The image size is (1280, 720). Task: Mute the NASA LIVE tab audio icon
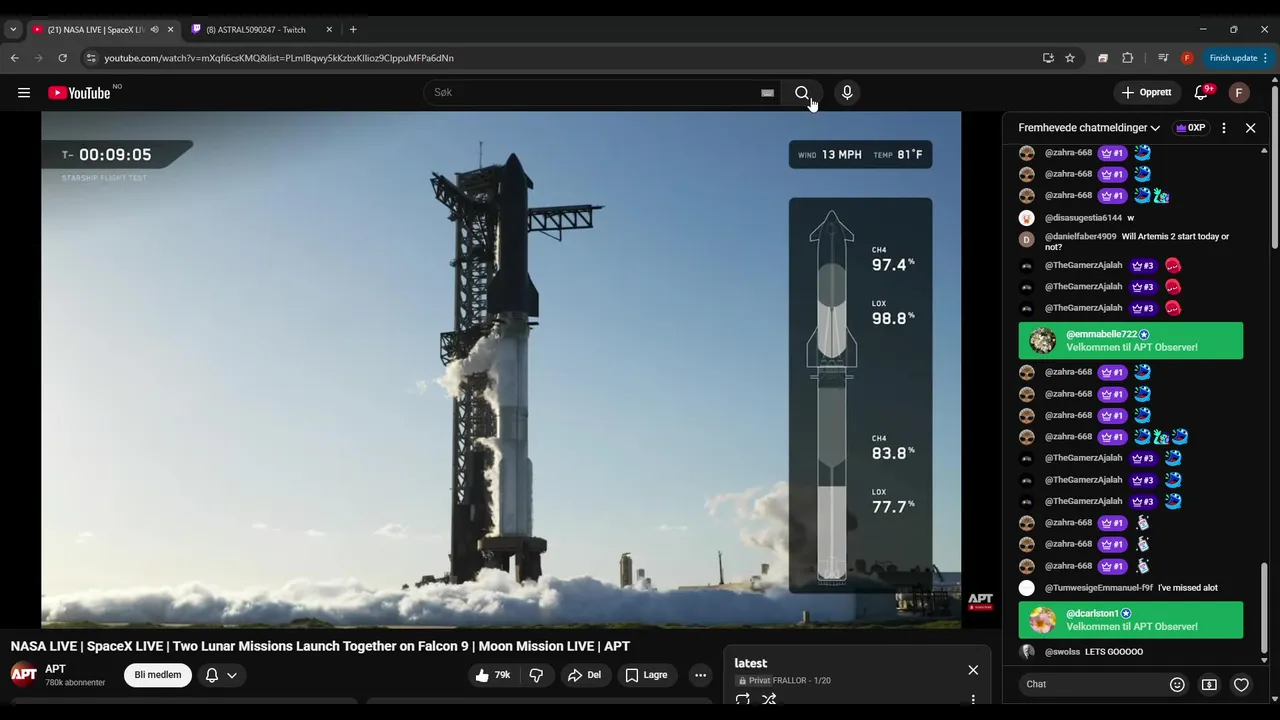pyautogui.click(x=154, y=30)
